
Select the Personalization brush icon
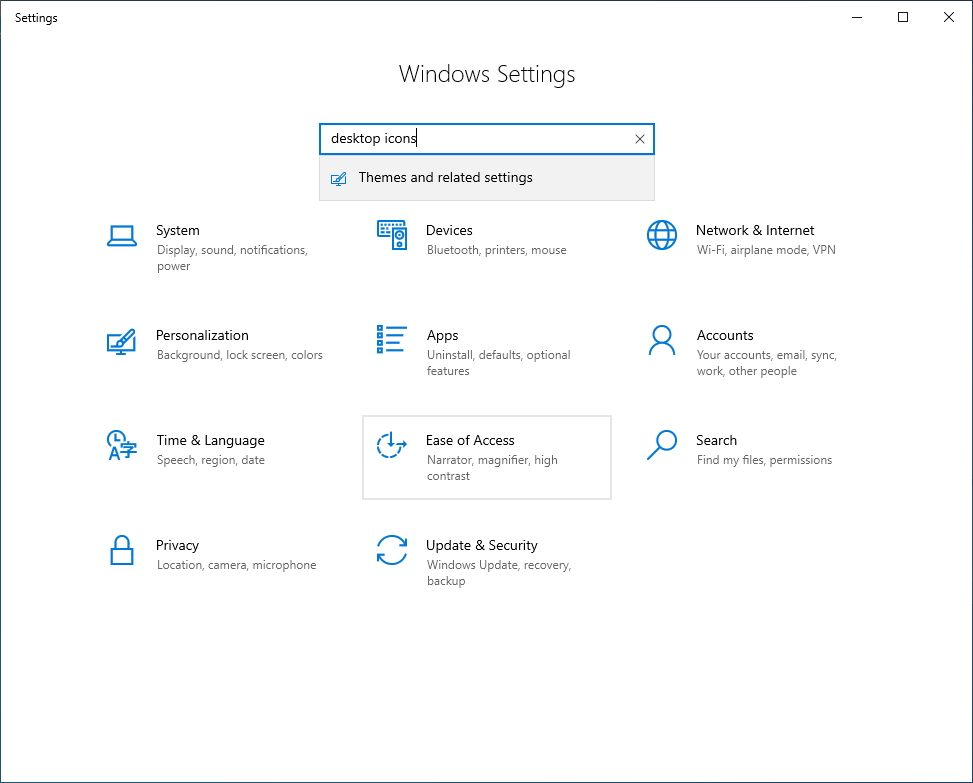coord(122,341)
